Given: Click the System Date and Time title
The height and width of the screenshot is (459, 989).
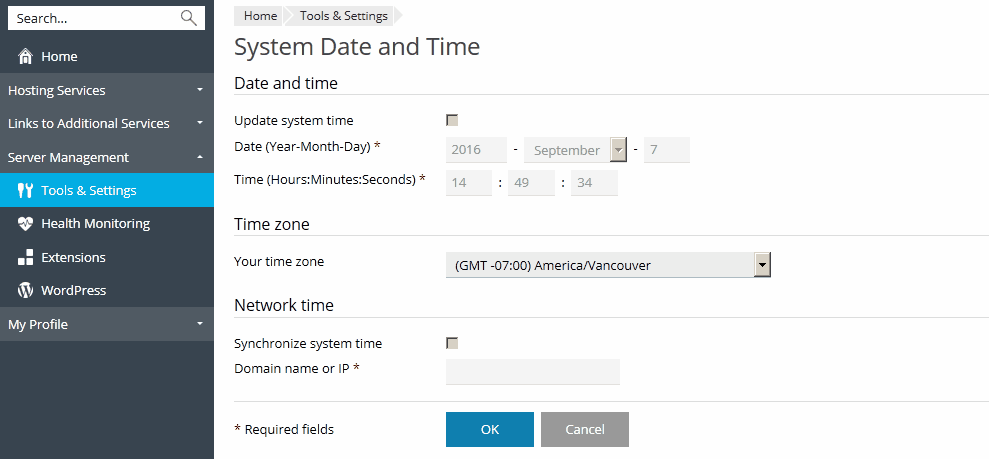Looking at the screenshot, I should click(357, 47).
